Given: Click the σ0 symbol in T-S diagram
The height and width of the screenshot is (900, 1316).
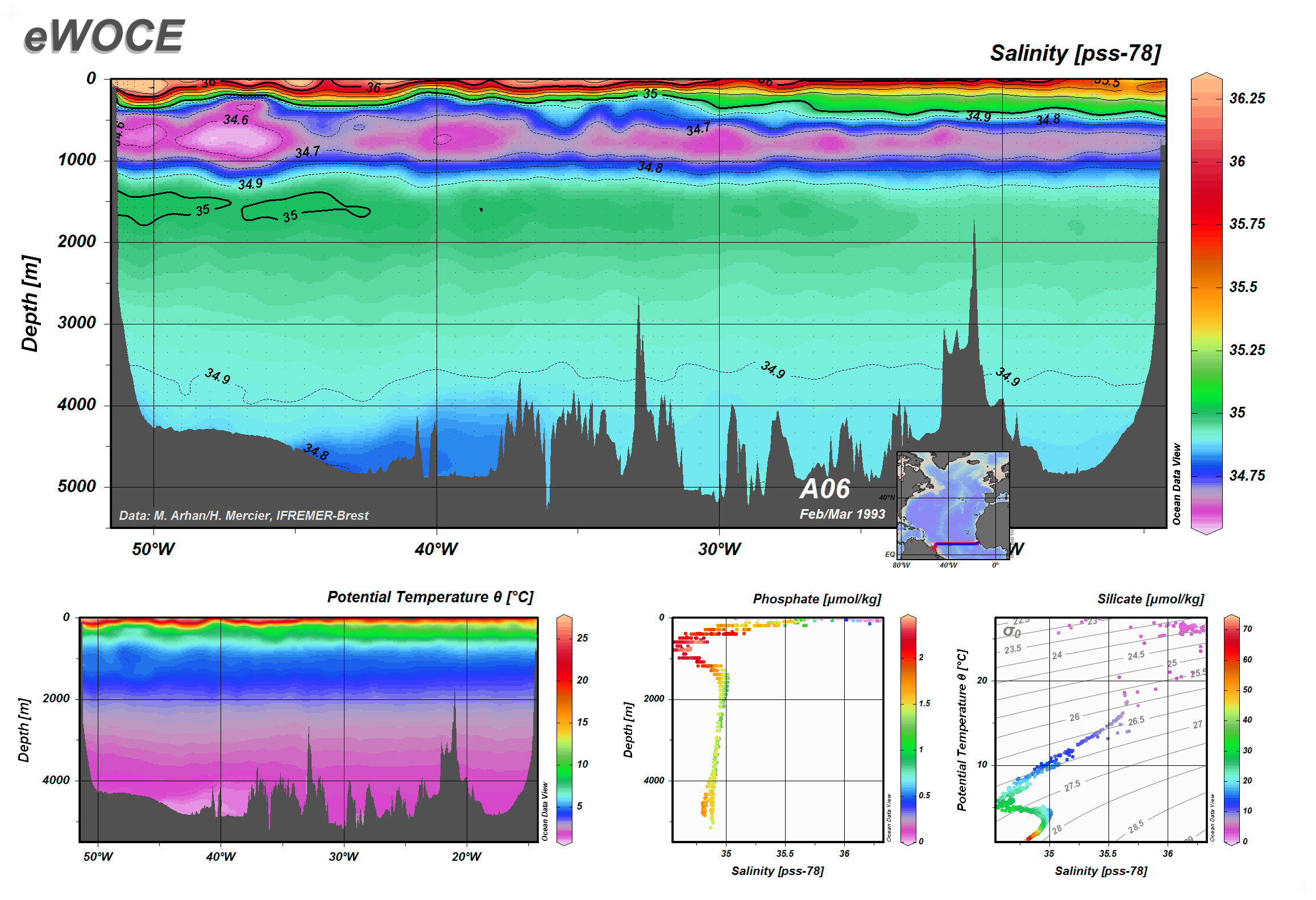Looking at the screenshot, I should tap(1011, 631).
